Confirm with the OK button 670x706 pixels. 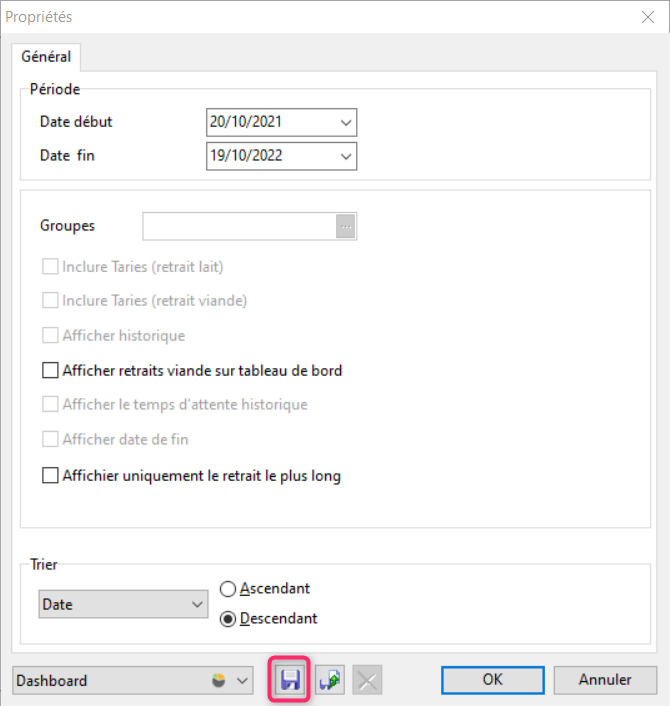pyautogui.click(x=491, y=680)
